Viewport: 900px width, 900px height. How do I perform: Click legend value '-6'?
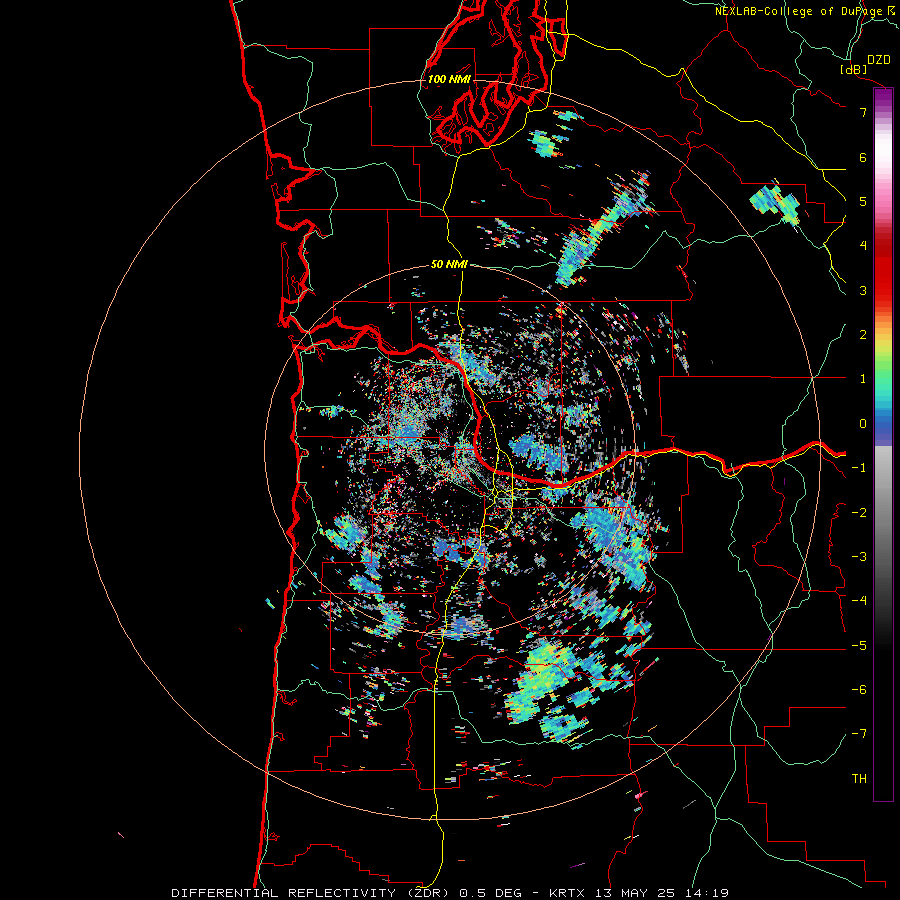tap(859, 690)
